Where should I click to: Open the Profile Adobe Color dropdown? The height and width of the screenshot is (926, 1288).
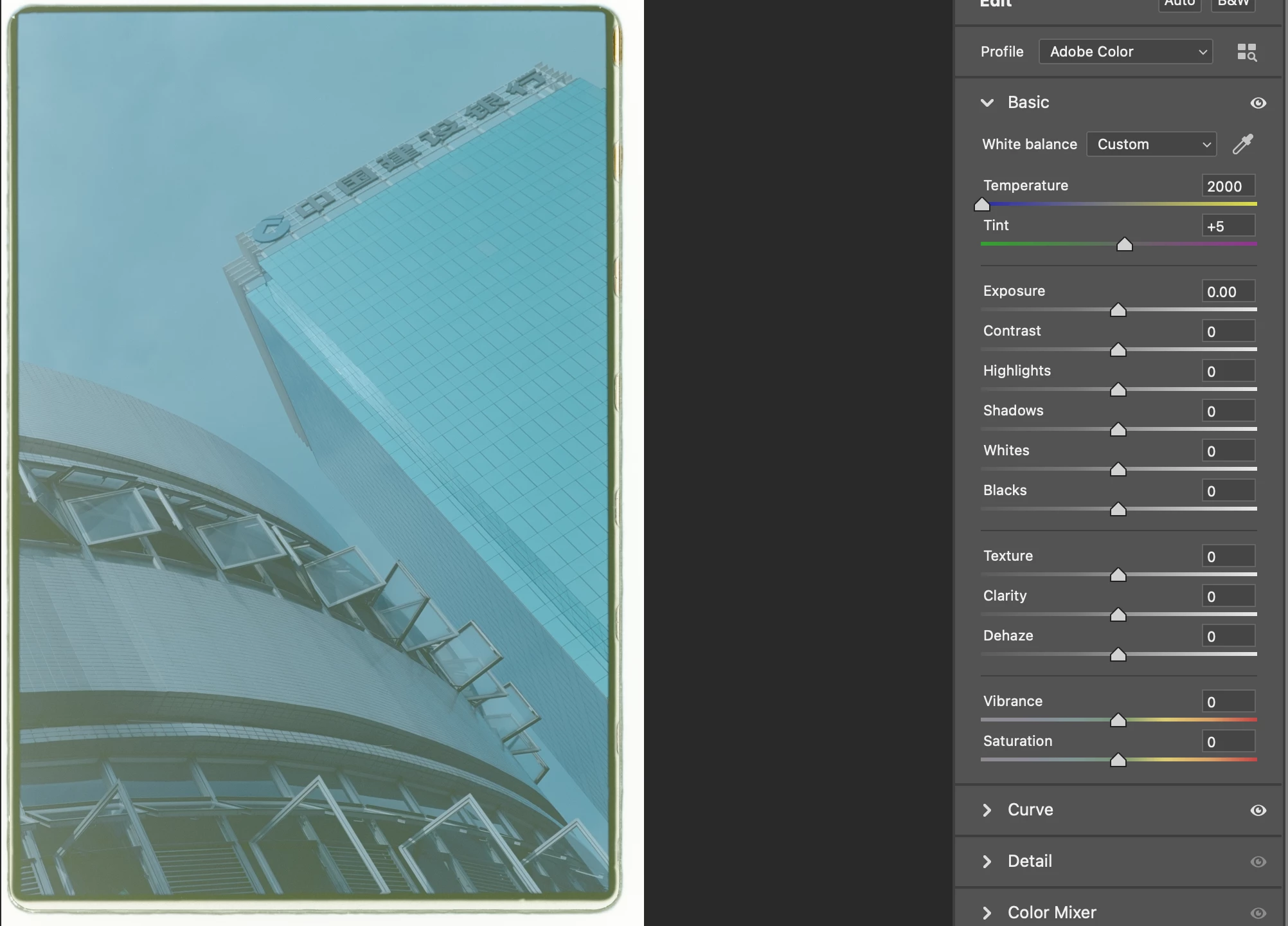click(x=1125, y=52)
